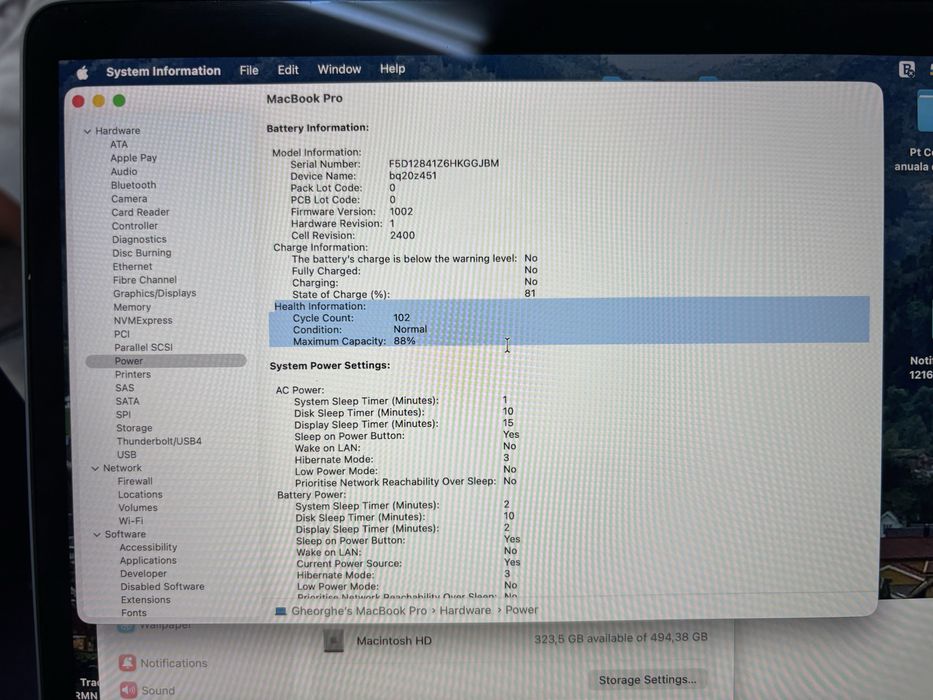Close the System Information window
Viewport: 933px width, 700px height.
point(78,101)
